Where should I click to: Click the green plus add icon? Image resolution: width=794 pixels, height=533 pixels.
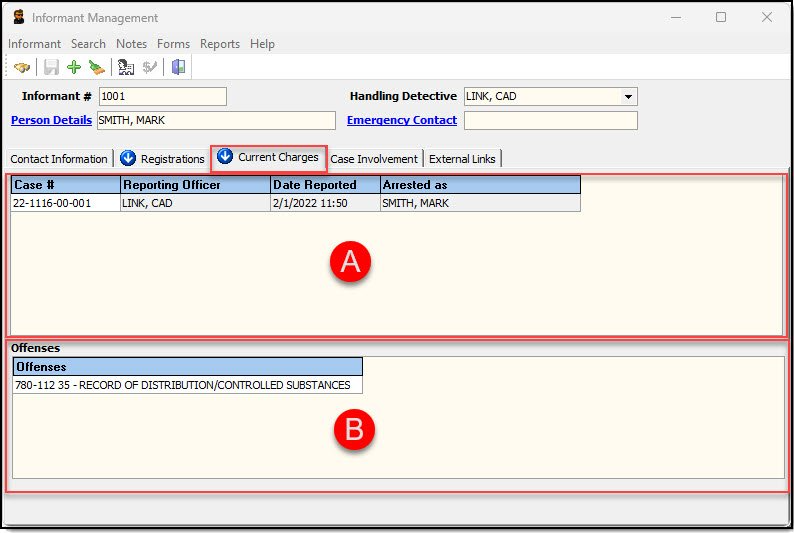point(74,67)
